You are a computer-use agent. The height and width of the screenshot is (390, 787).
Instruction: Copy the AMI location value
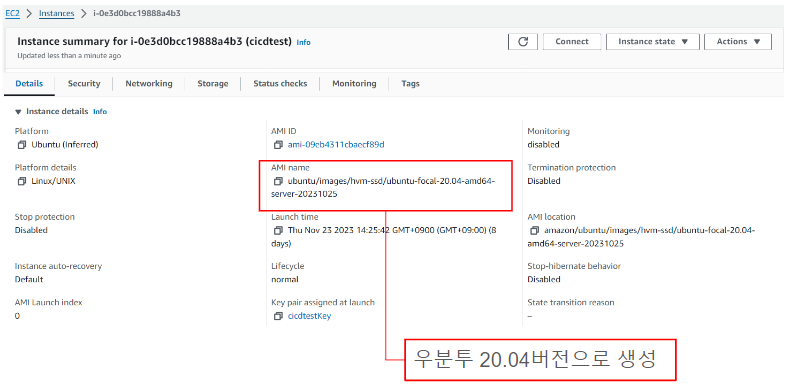(535, 230)
